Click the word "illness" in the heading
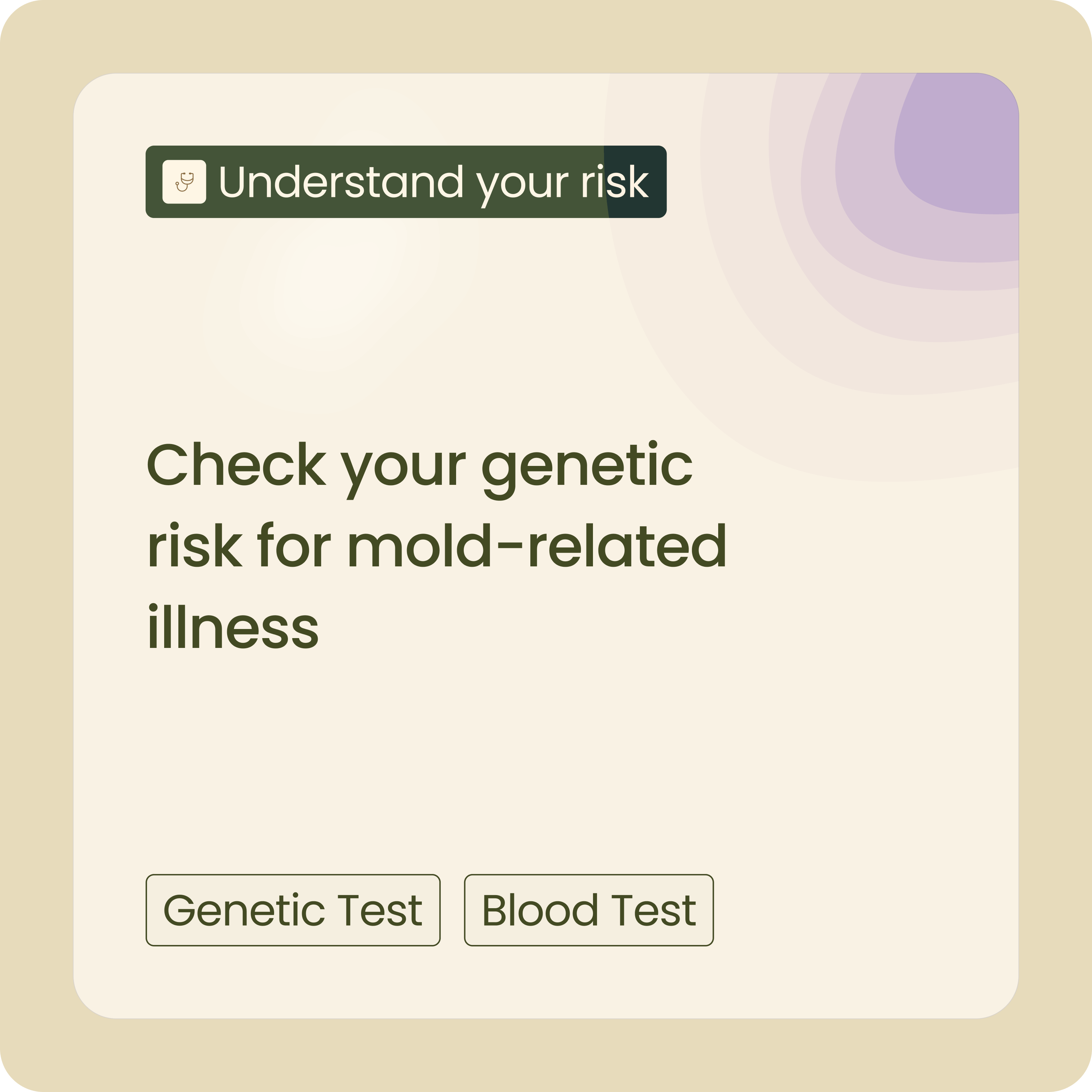 coord(233,627)
